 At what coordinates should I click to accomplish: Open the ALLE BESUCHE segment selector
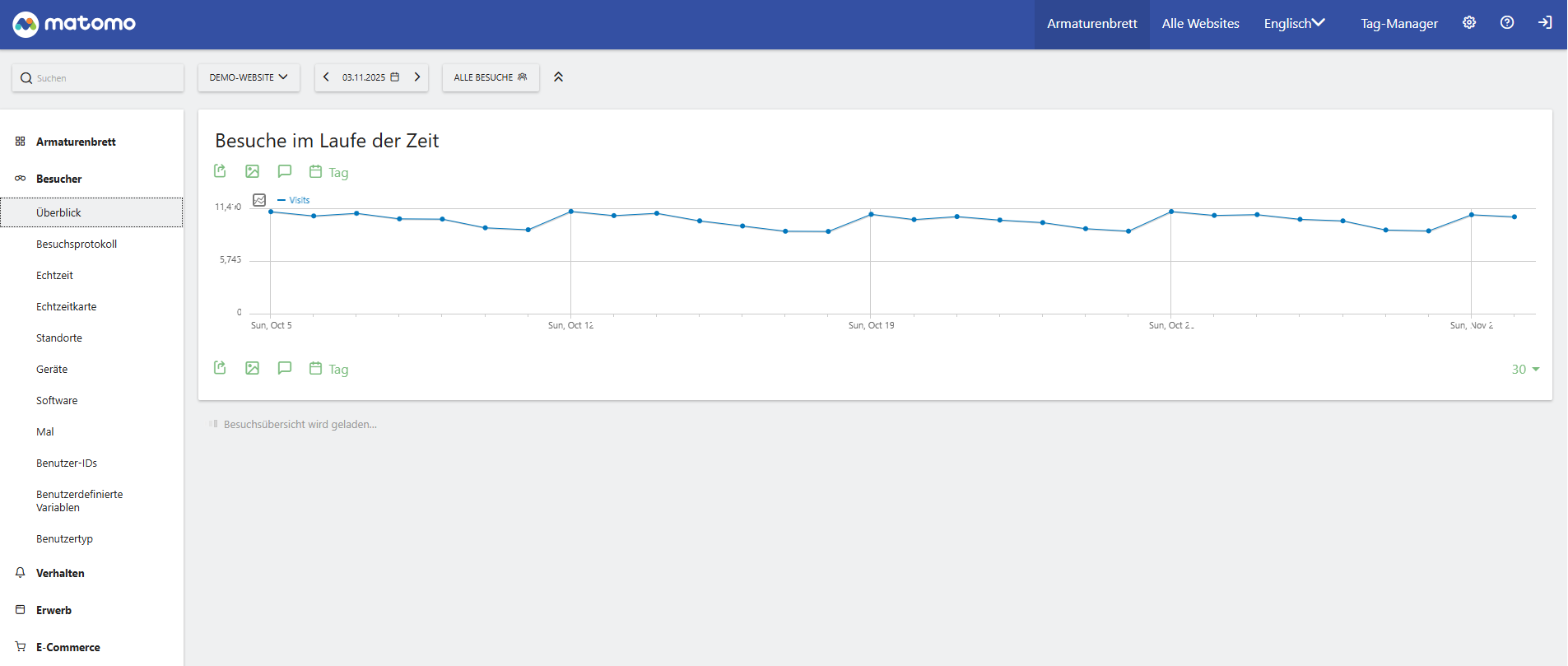(x=491, y=77)
